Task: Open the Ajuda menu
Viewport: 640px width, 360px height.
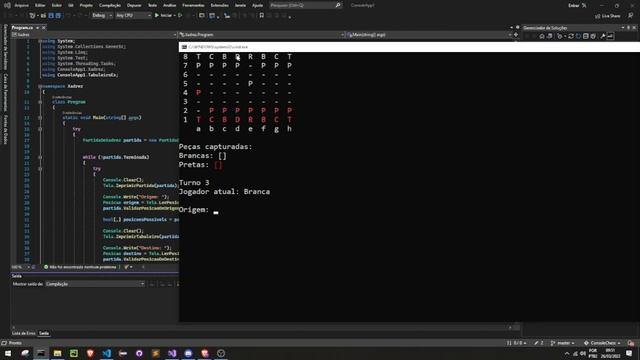Action: click(258, 5)
